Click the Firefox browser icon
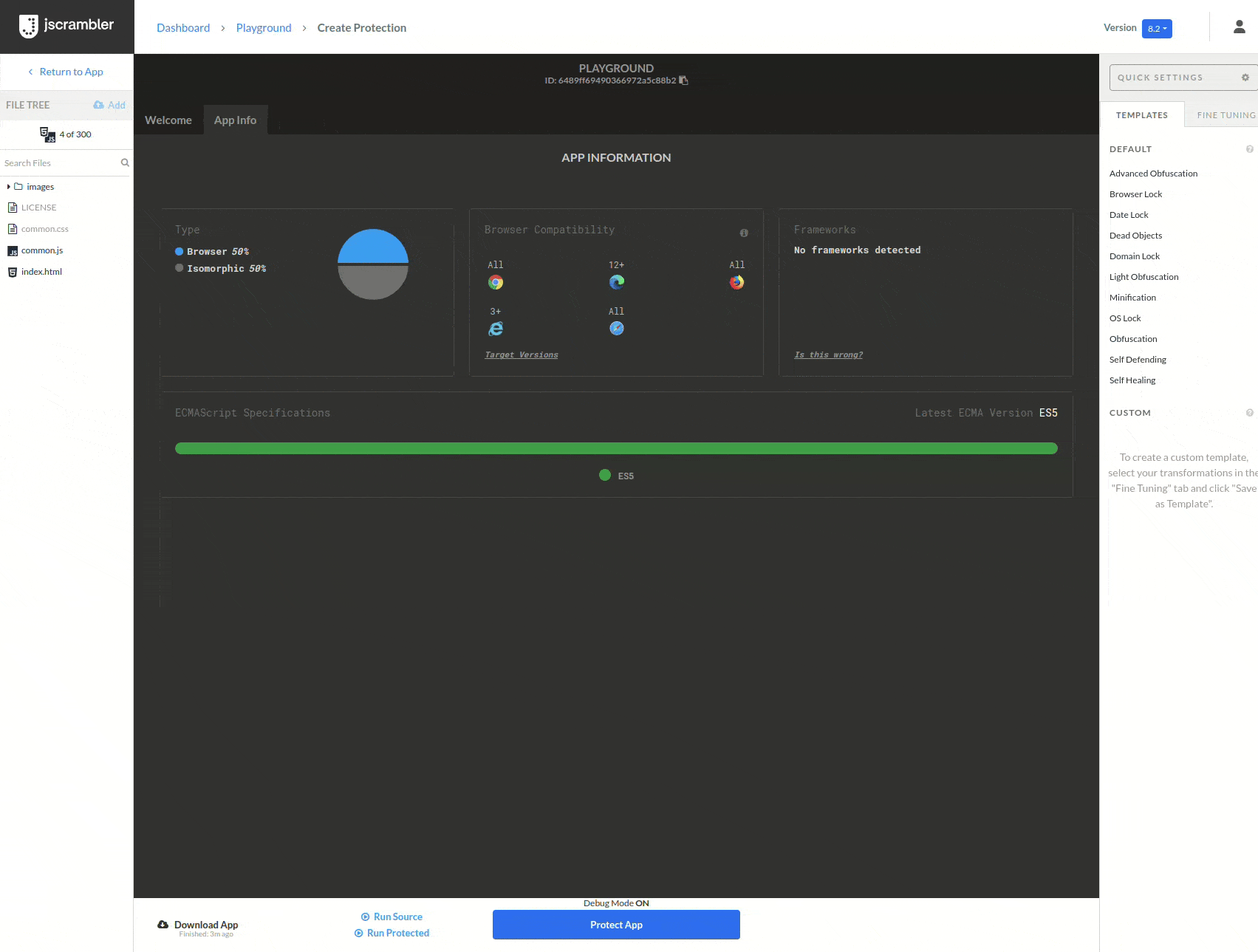Screen dimensions: 1258x952 click(737, 282)
